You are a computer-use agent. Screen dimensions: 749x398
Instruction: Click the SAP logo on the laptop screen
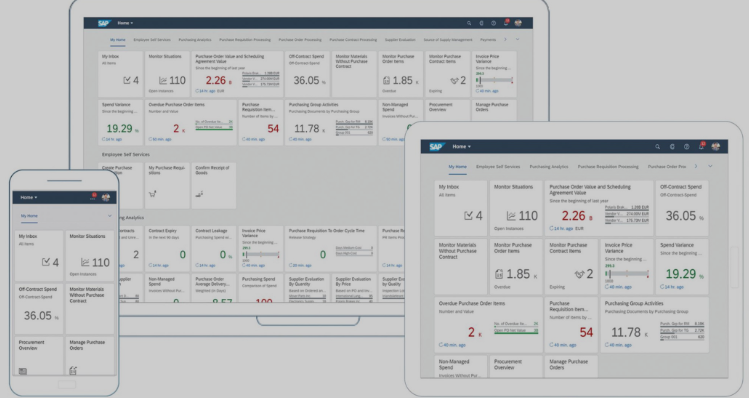pos(104,23)
